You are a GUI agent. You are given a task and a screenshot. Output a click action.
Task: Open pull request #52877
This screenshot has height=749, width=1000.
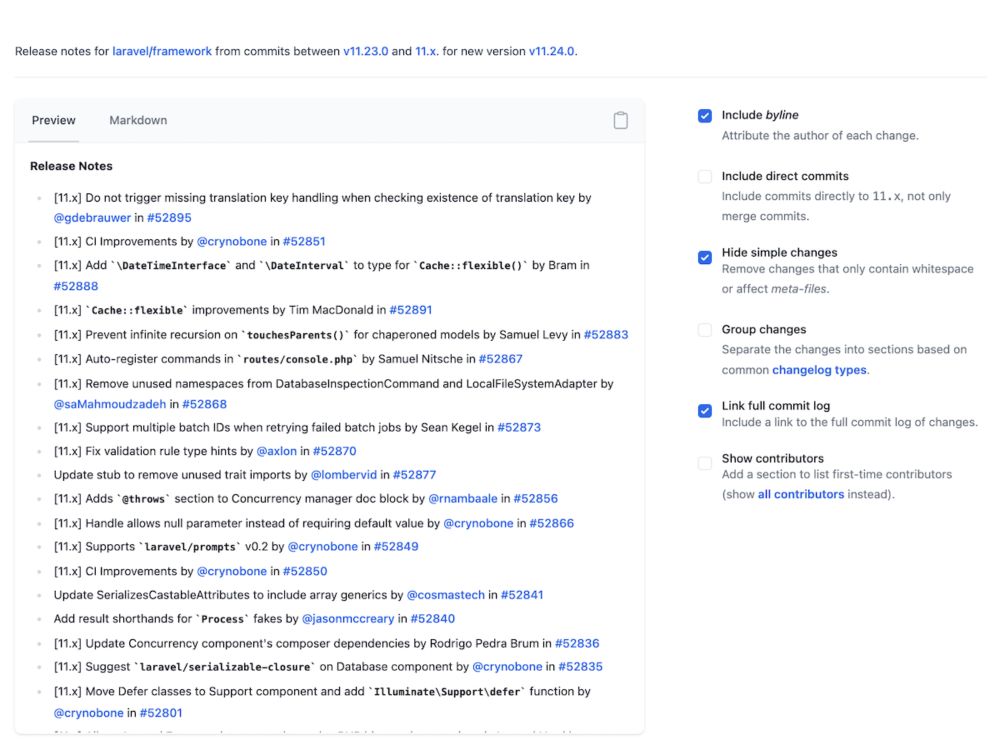[x=414, y=474]
